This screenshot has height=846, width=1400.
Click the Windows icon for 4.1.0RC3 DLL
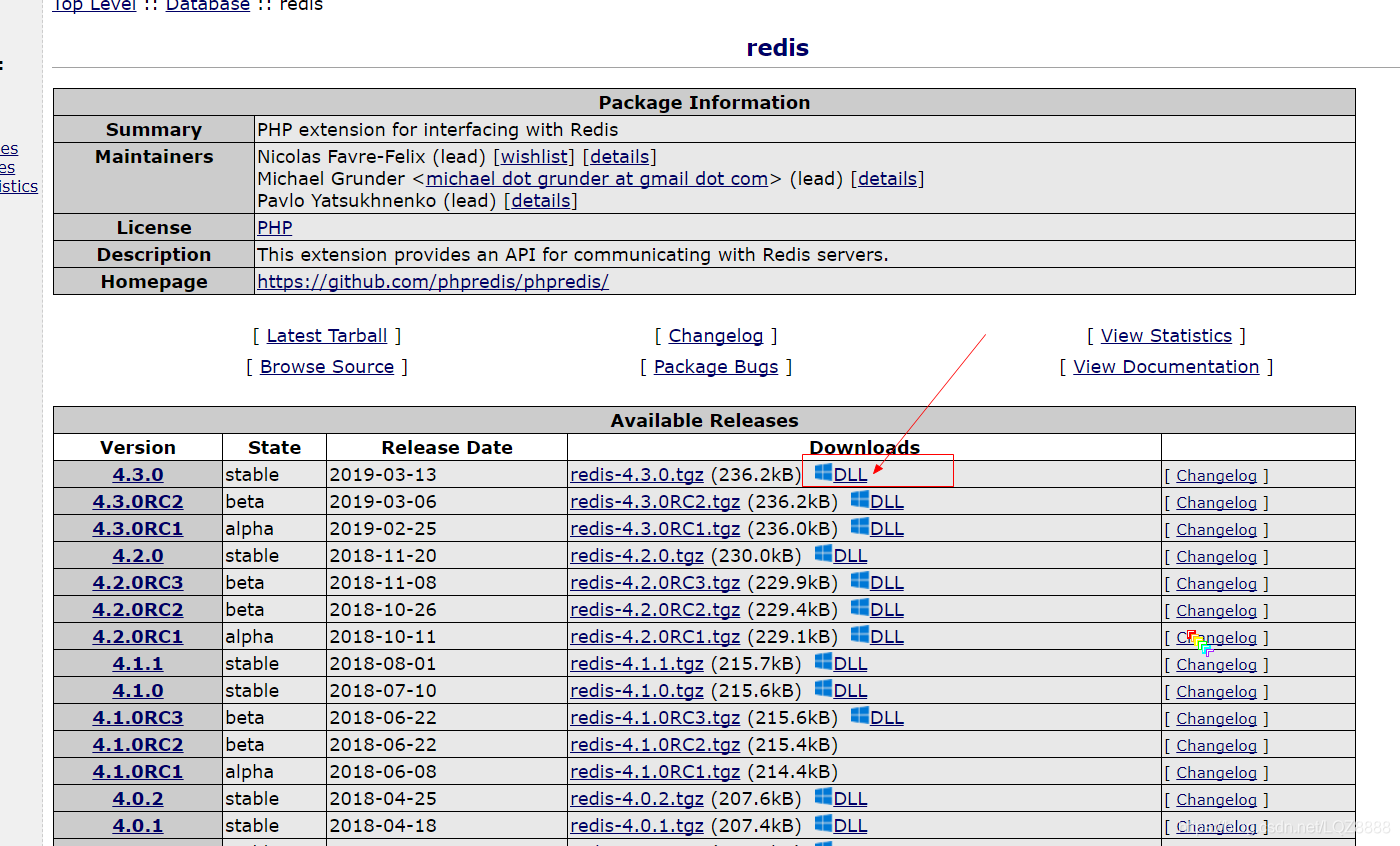click(x=859, y=715)
